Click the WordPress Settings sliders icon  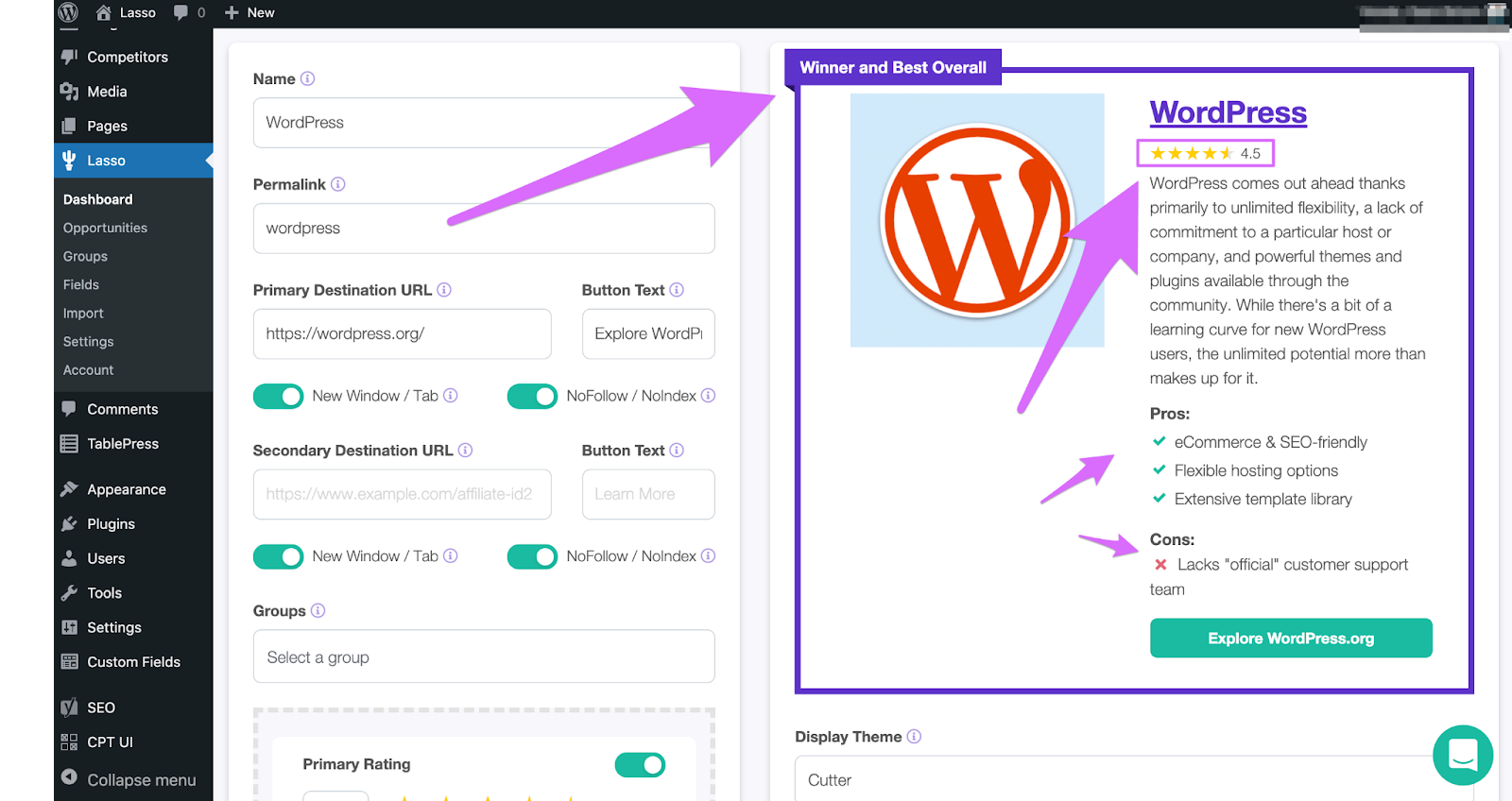click(69, 627)
